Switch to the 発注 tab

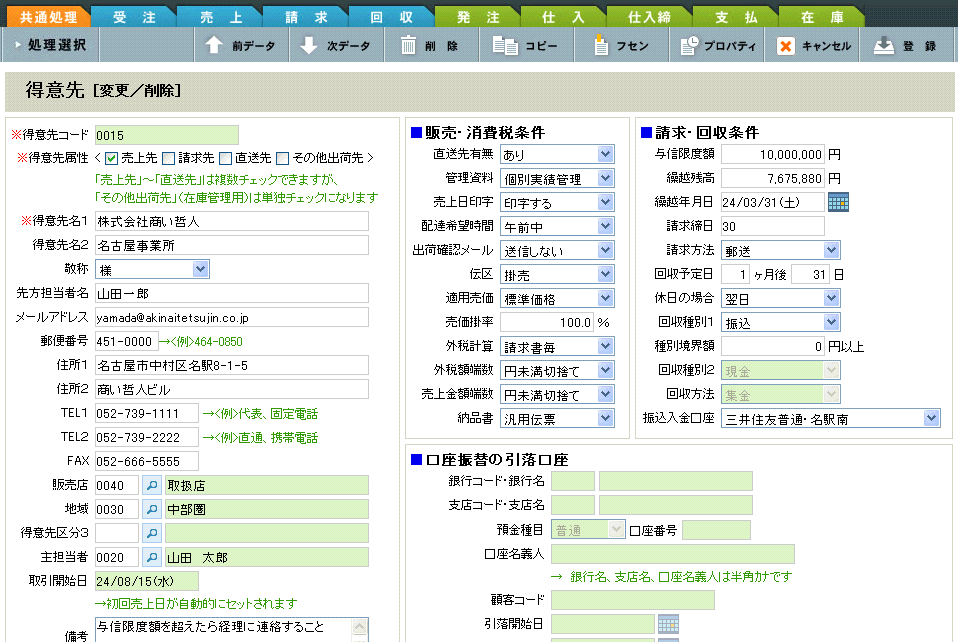[x=478, y=16]
